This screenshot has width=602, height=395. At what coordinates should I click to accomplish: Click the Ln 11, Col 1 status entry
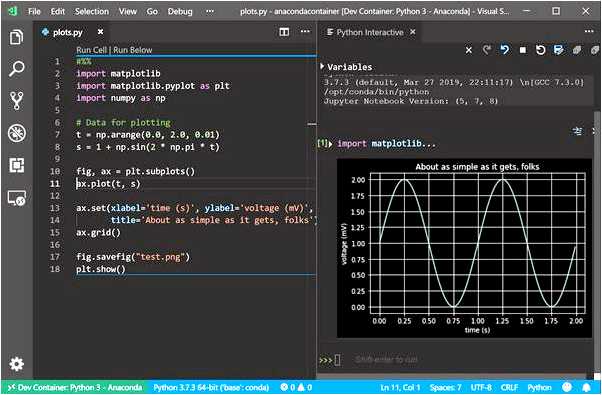tap(400, 387)
